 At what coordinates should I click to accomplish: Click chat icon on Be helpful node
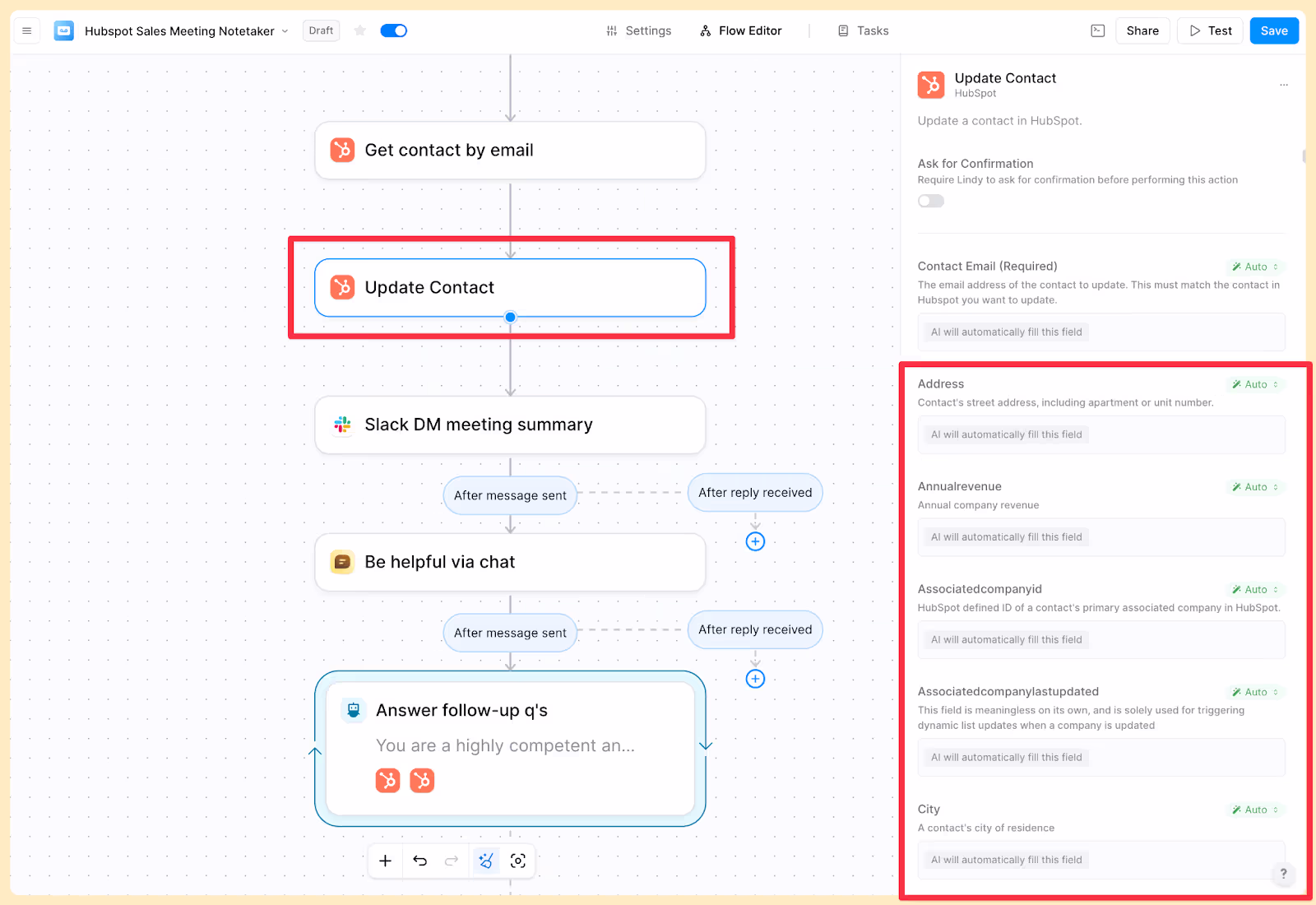(342, 562)
